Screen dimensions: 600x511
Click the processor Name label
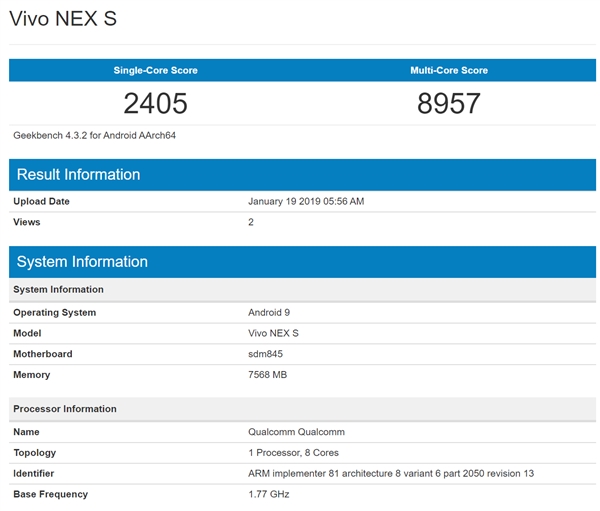click(x=26, y=432)
